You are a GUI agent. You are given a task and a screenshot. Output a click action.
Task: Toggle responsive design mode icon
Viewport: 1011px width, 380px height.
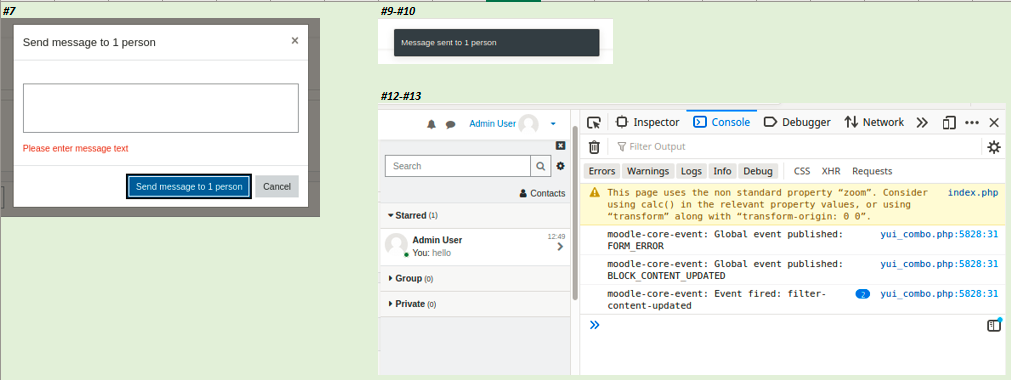tap(948, 123)
